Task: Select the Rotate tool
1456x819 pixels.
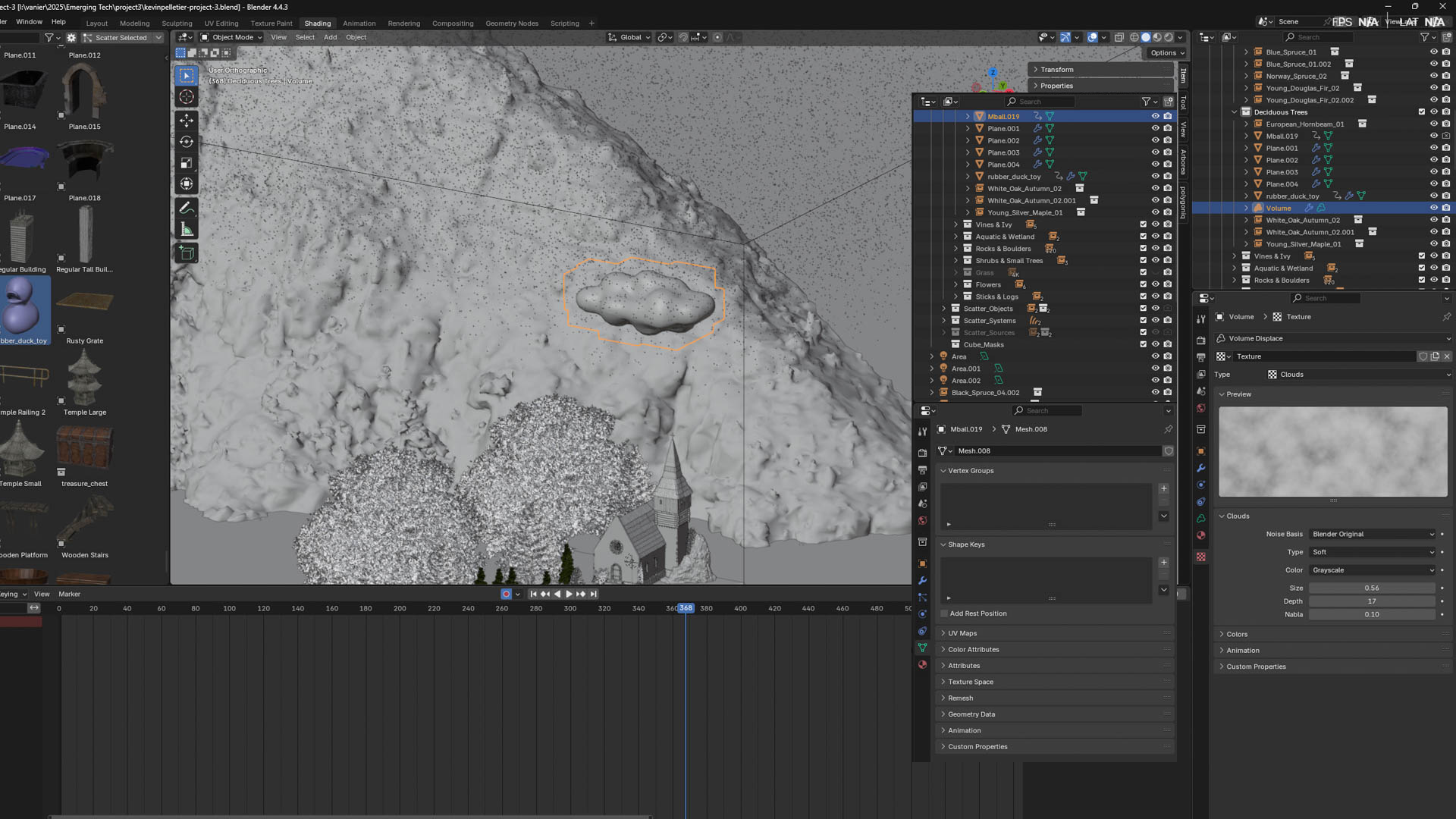Action: click(x=187, y=142)
